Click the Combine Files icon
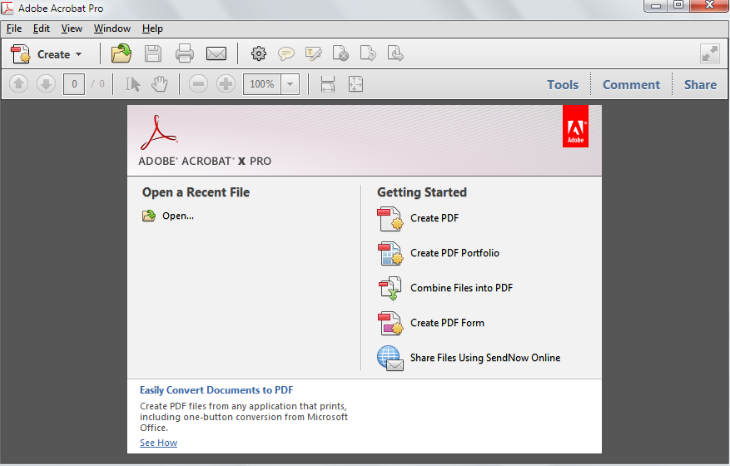The width and height of the screenshot is (730, 466). pos(390,288)
